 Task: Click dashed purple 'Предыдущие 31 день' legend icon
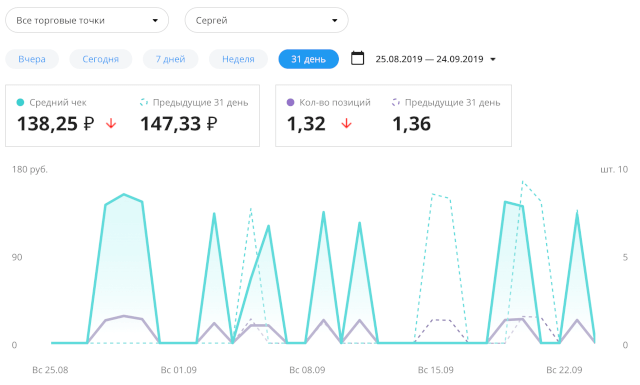[x=396, y=102]
